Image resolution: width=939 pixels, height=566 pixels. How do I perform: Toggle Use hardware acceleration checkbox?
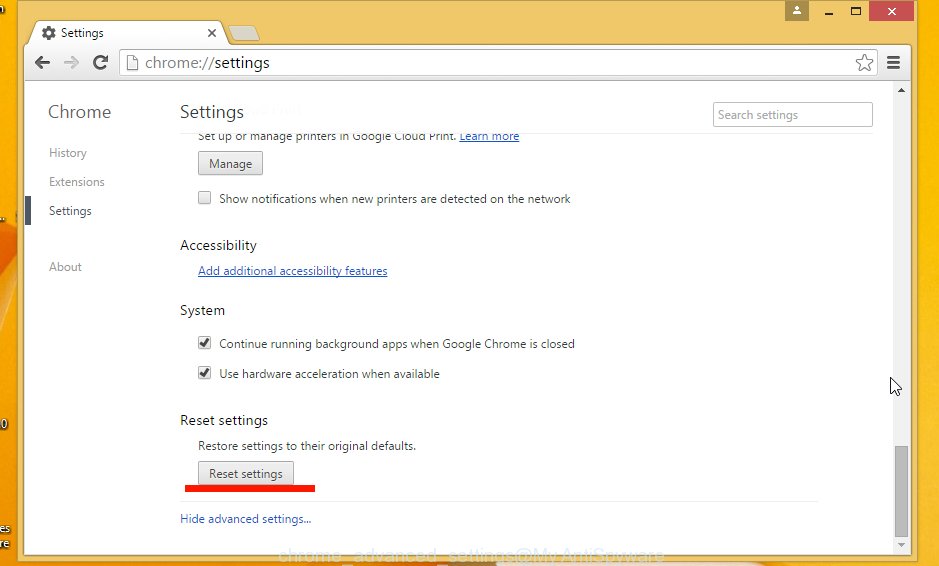point(205,373)
